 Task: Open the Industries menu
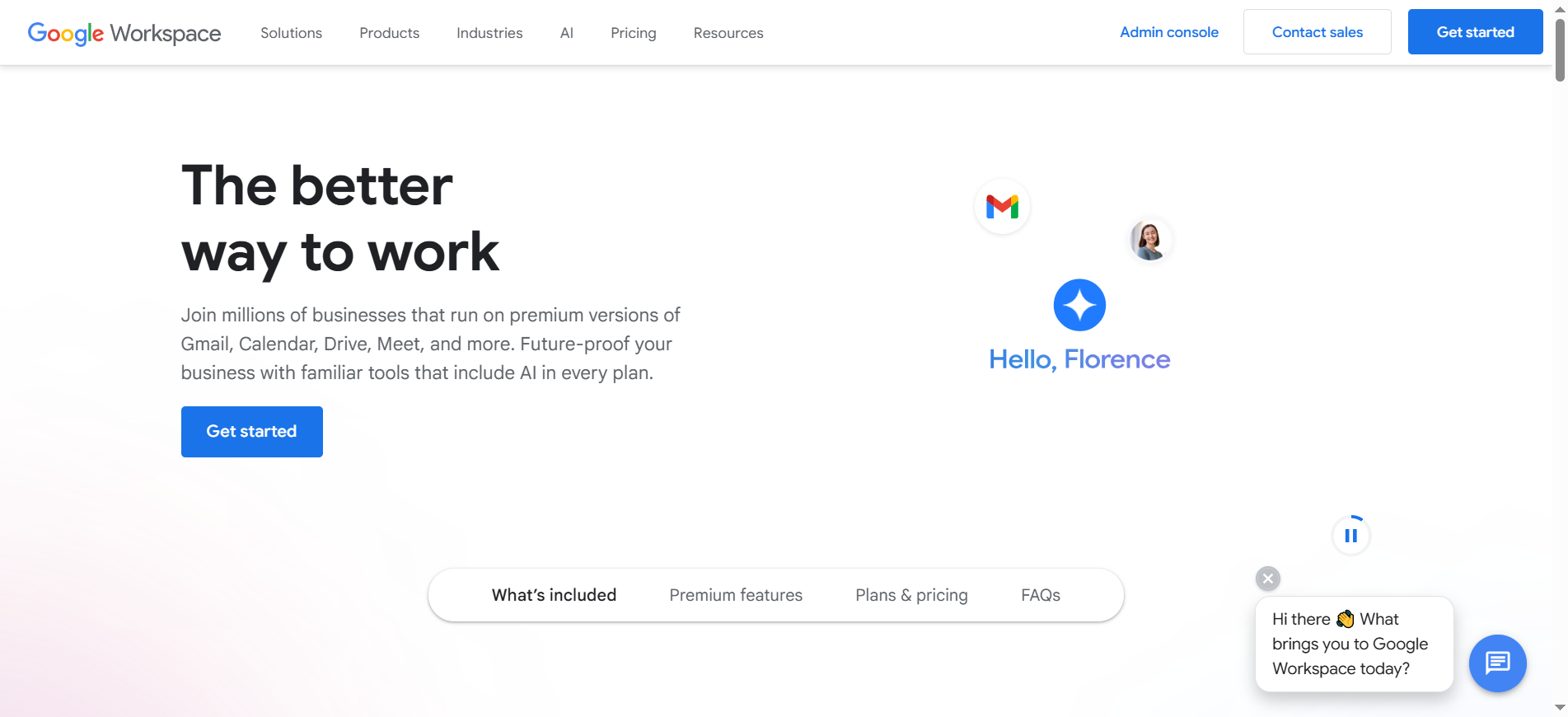point(489,33)
